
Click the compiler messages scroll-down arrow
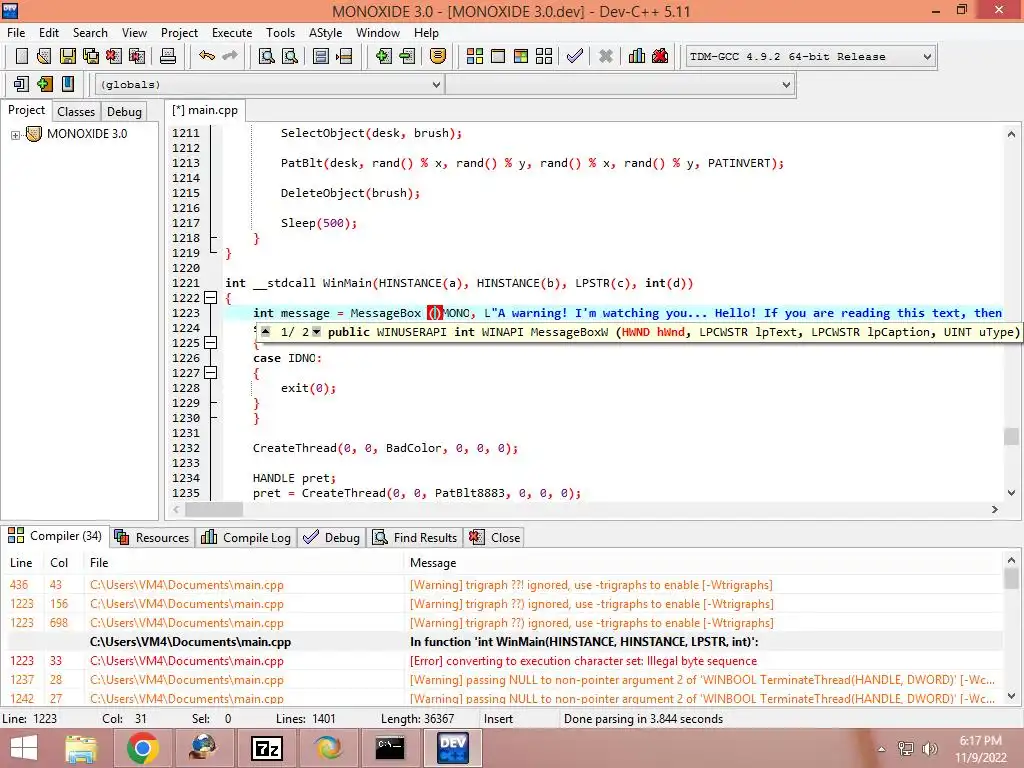[x=1011, y=696]
